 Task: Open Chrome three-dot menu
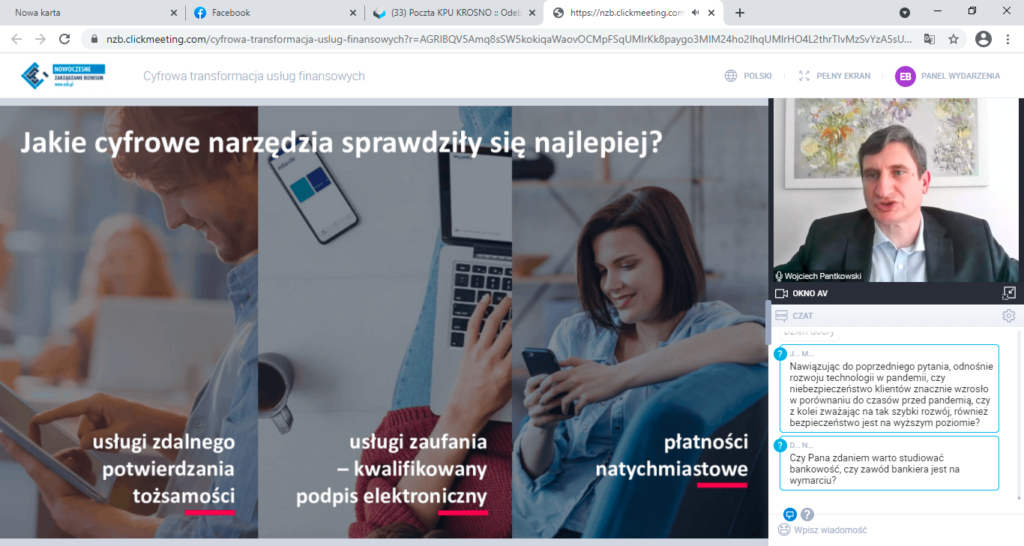(1008, 39)
